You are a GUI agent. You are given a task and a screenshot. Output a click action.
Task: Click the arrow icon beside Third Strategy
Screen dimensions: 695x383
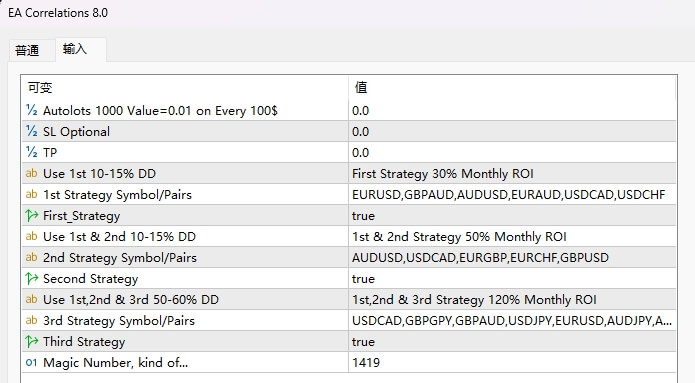tap(31, 341)
